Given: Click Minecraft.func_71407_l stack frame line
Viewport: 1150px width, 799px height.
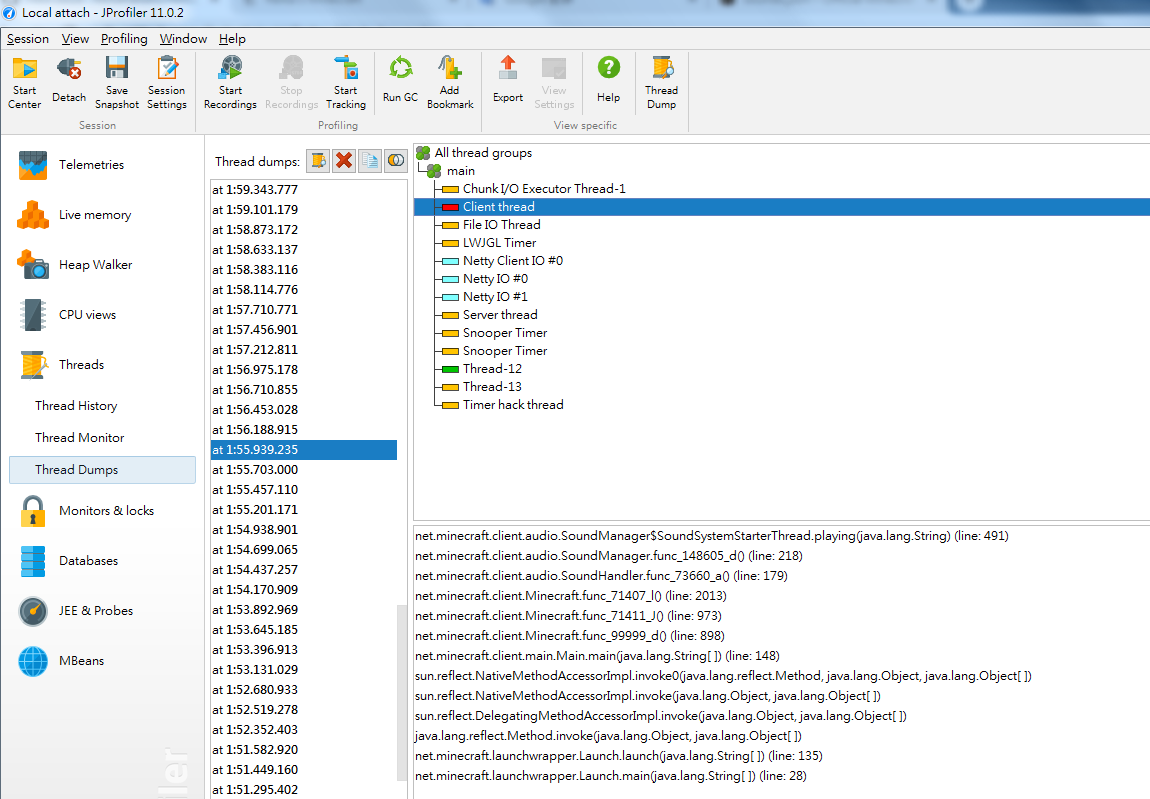Looking at the screenshot, I should [x=571, y=596].
